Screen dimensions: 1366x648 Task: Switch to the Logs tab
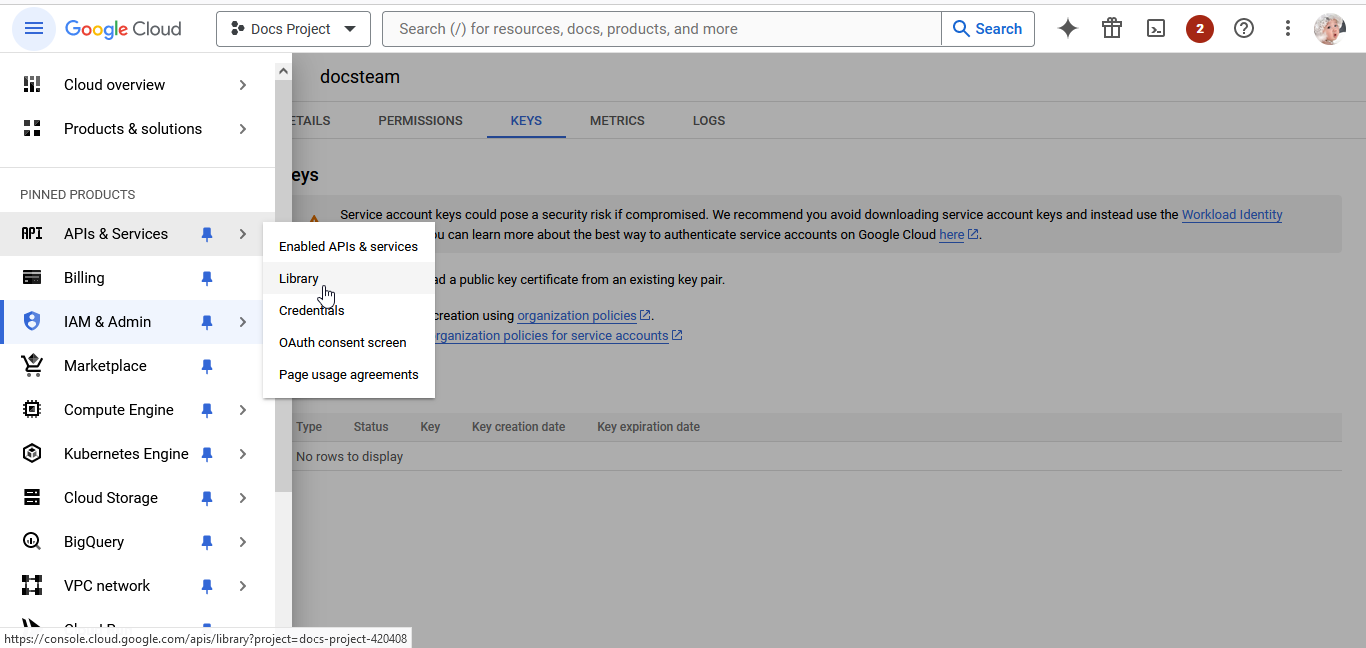[709, 121]
